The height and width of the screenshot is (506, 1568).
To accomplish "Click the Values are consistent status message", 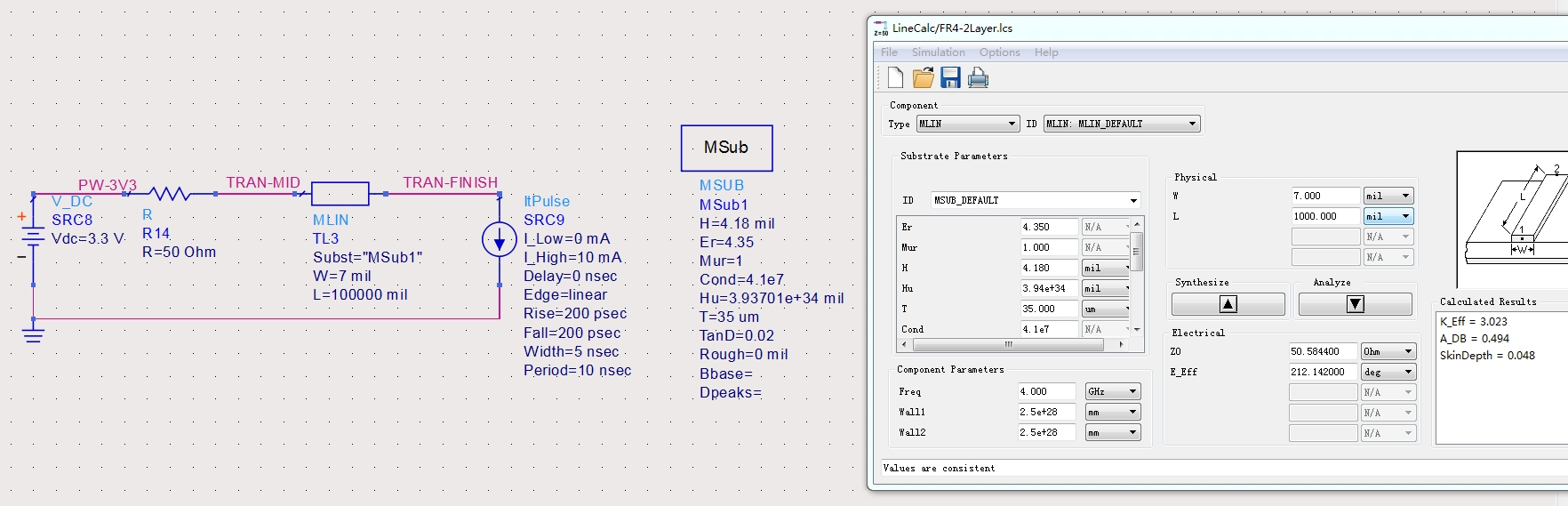I will click(939, 468).
